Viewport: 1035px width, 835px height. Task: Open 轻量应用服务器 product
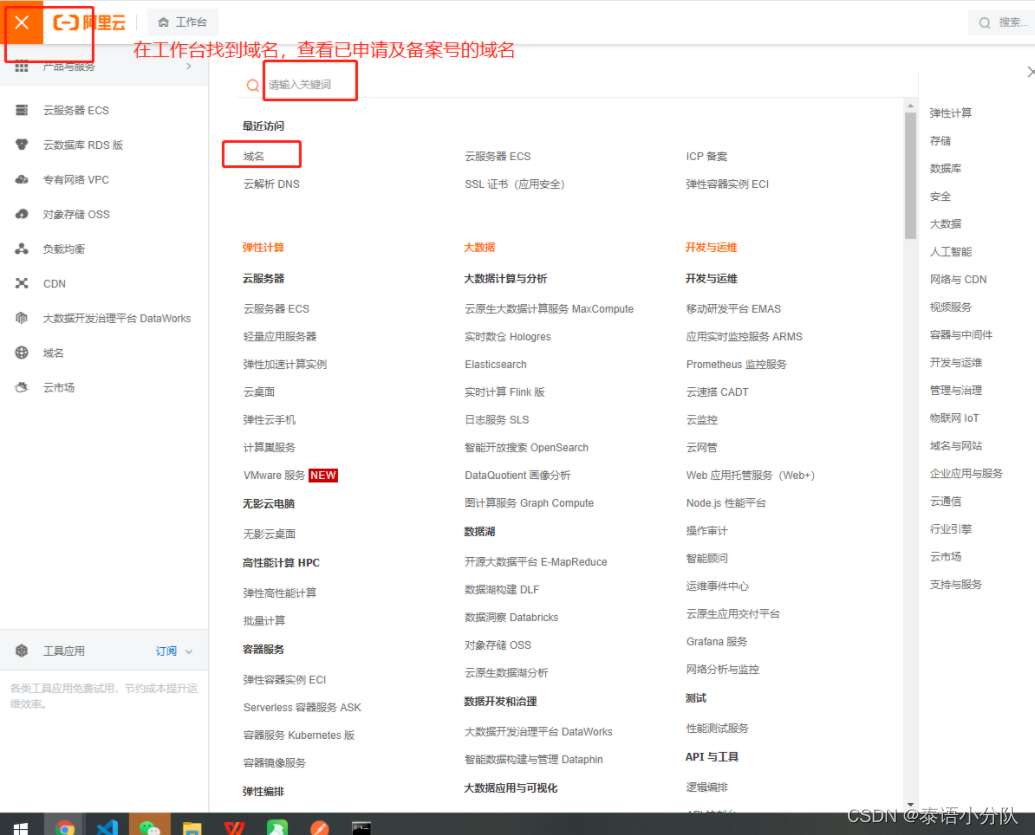click(x=280, y=337)
